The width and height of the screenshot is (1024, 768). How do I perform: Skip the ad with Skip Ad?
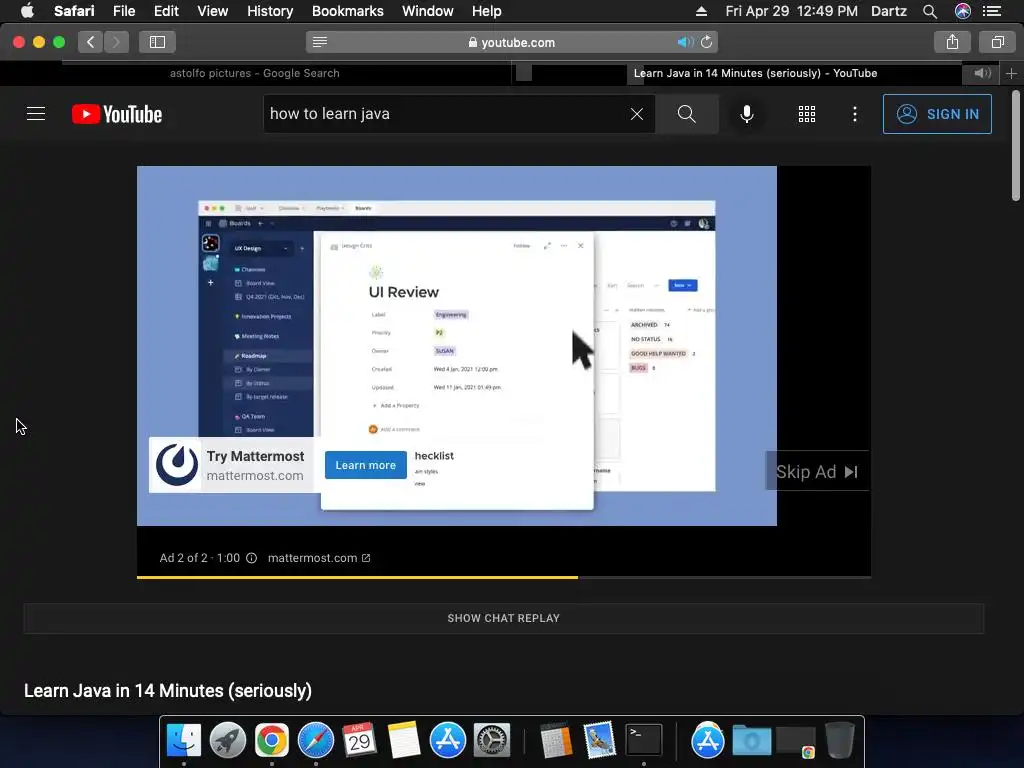(x=817, y=472)
